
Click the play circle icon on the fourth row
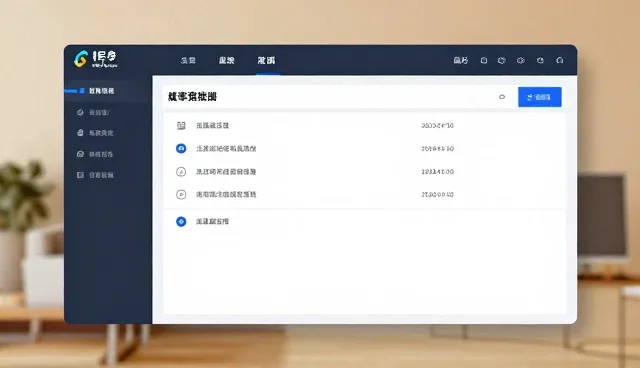[x=181, y=195]
